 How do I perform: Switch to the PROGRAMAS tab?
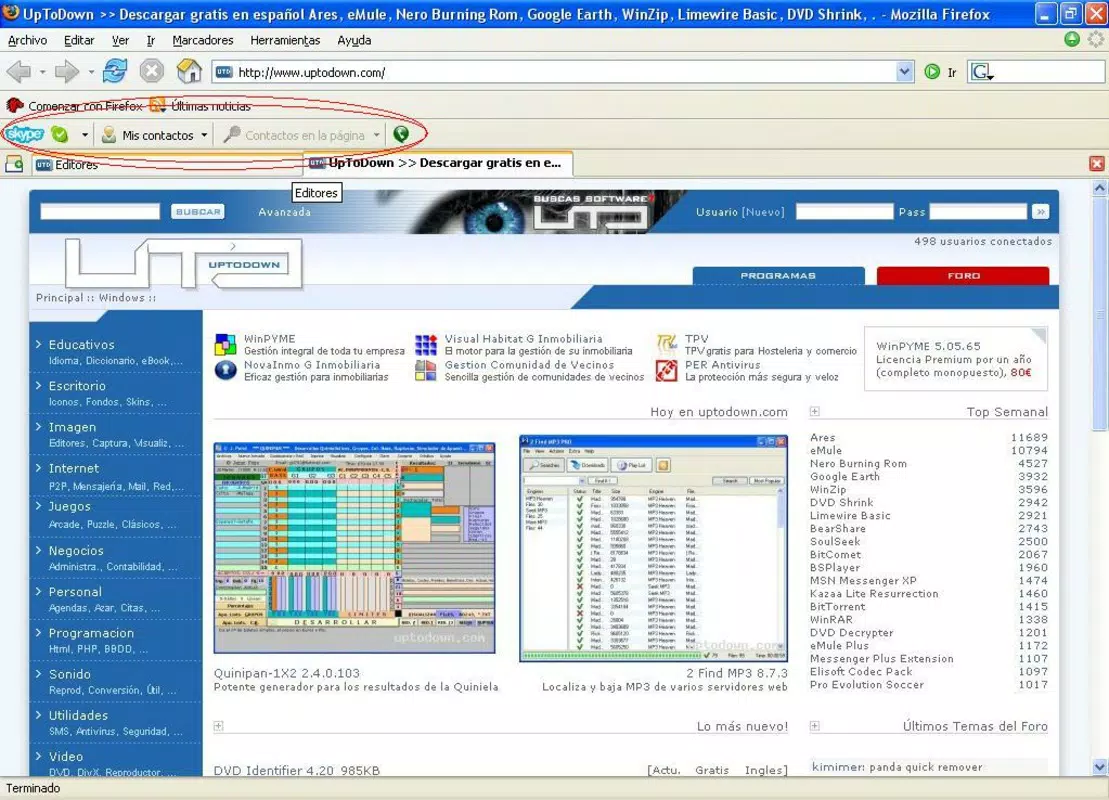pos(778,275)
